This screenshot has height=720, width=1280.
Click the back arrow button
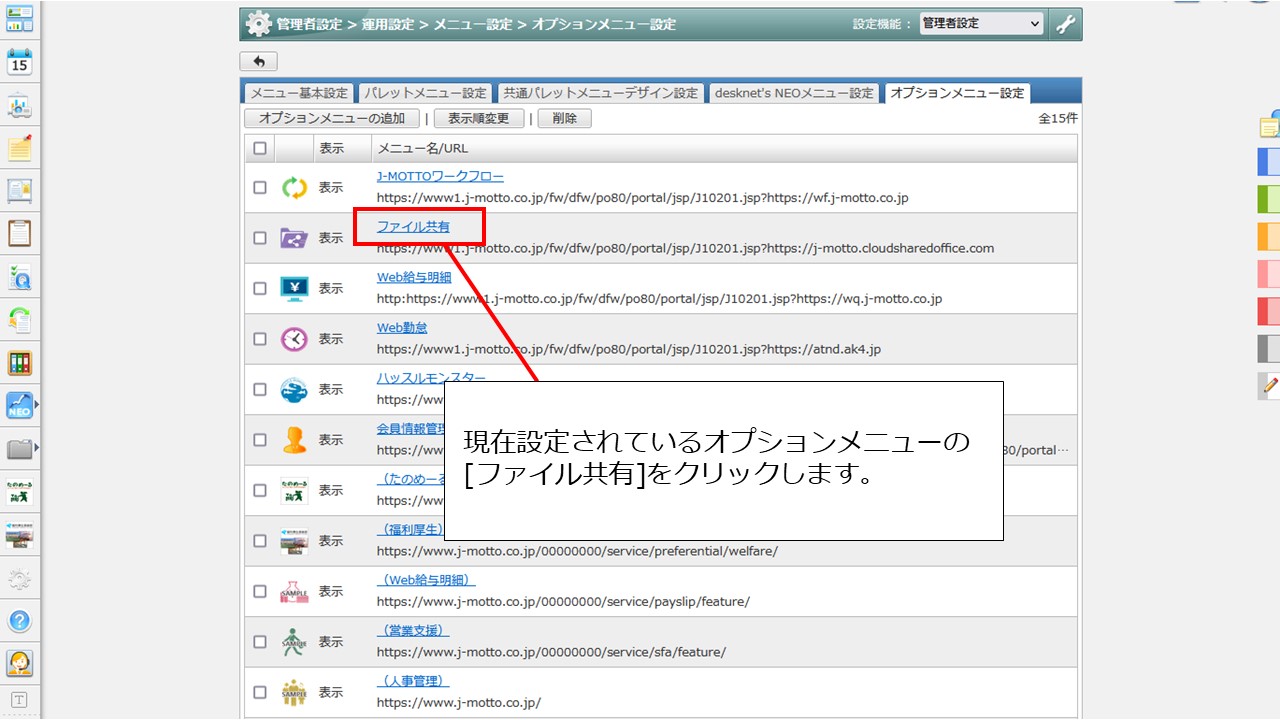click(x=259, y=62)
